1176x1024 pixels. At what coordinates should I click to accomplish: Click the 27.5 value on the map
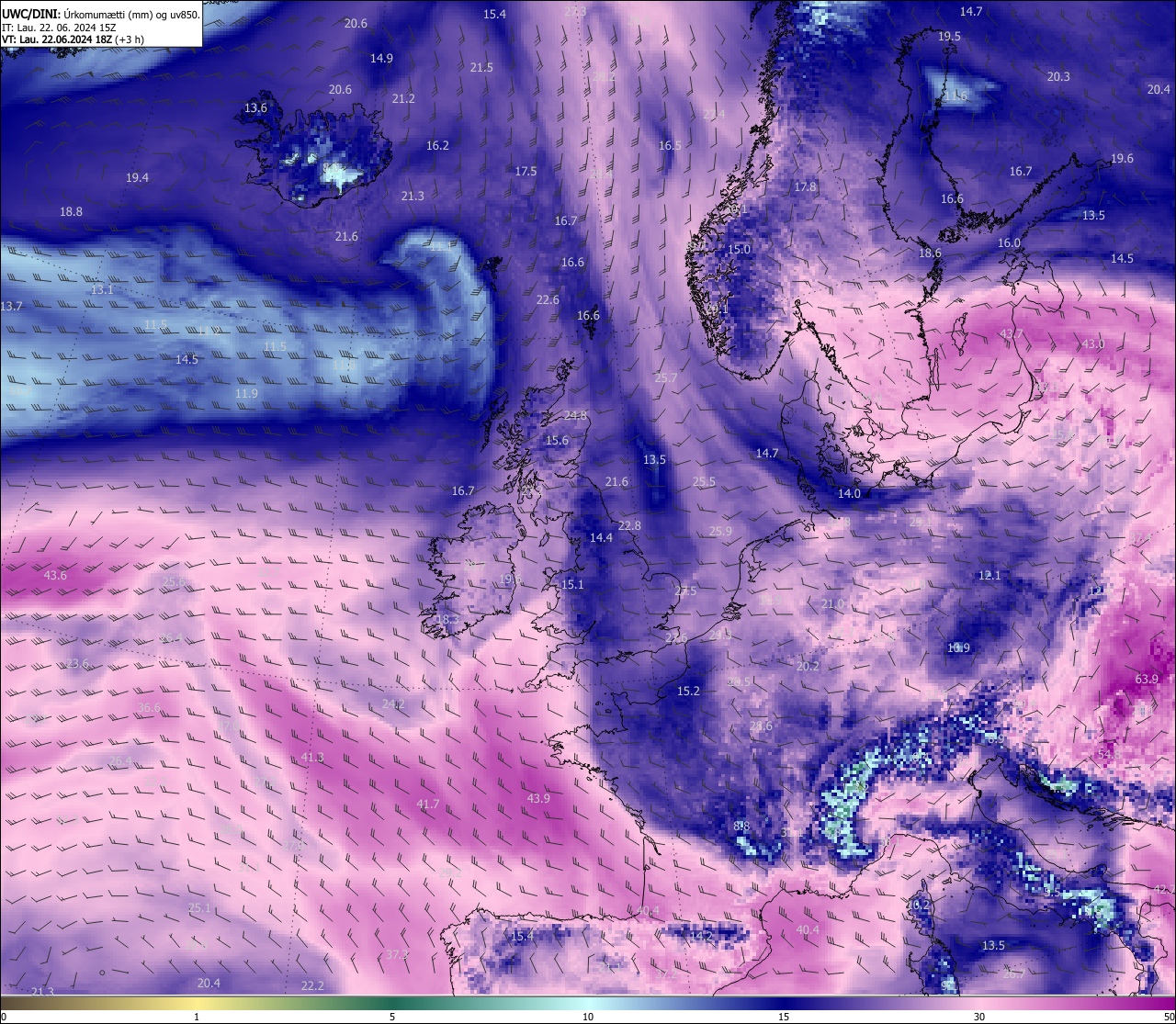[685, 591]
